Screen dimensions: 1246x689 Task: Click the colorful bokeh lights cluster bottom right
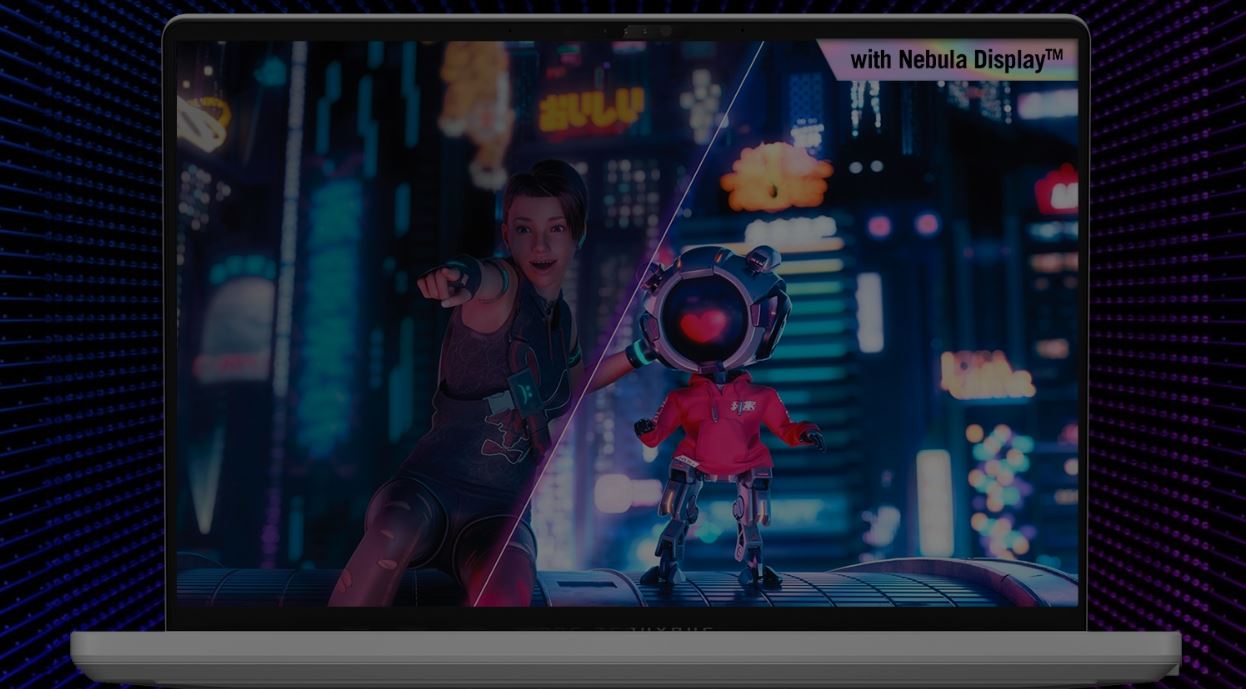(1000, 480)
